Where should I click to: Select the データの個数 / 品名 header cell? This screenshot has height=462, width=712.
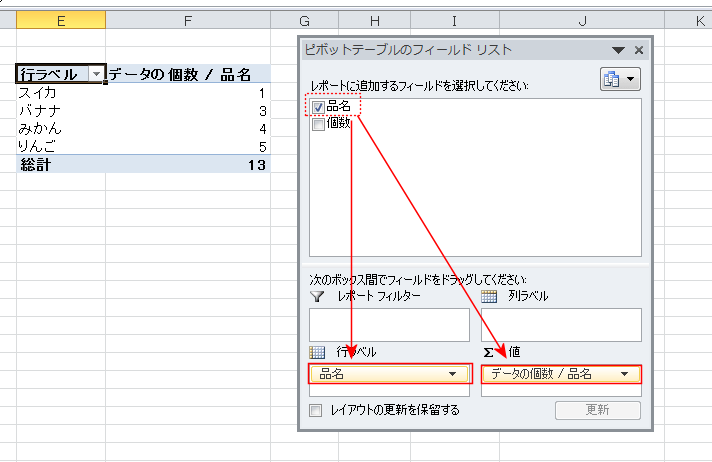(188, 74)
